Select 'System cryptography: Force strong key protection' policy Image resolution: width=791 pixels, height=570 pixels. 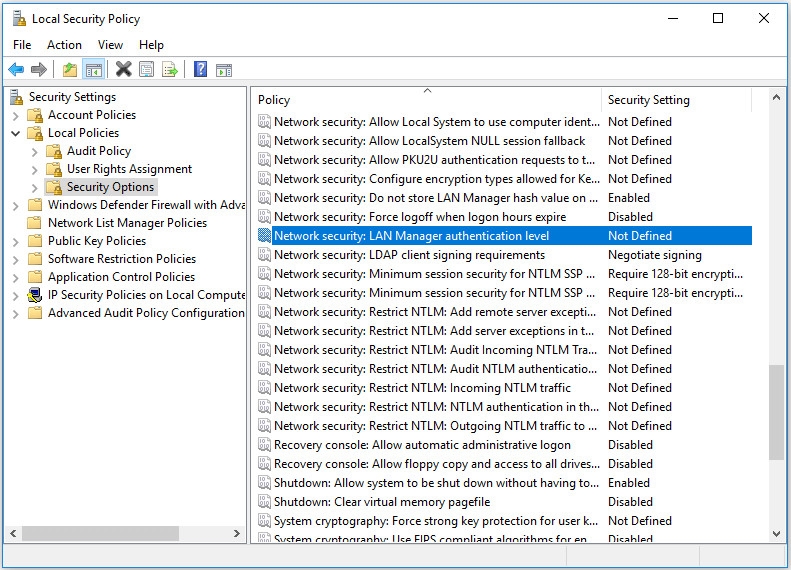coord(504,521)
